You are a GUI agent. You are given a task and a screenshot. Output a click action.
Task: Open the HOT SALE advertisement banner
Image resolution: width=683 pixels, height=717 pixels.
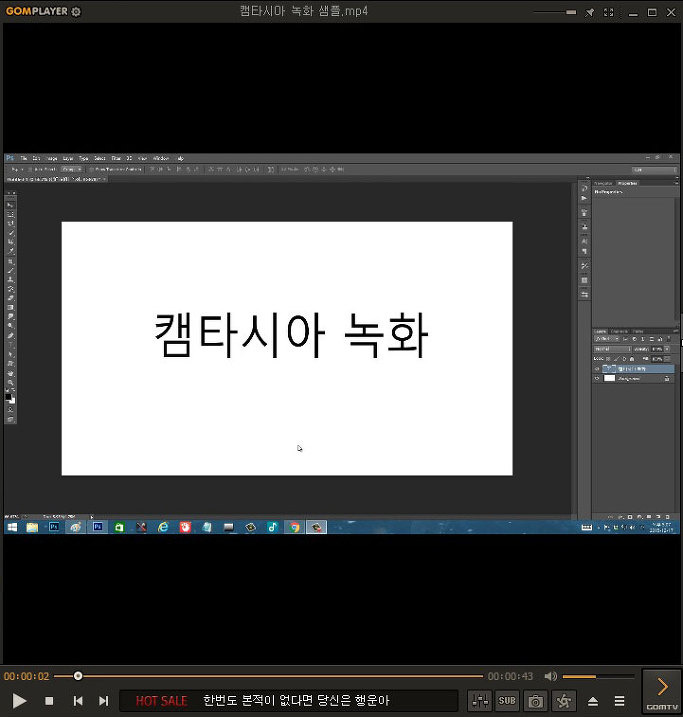pos(288,701)
